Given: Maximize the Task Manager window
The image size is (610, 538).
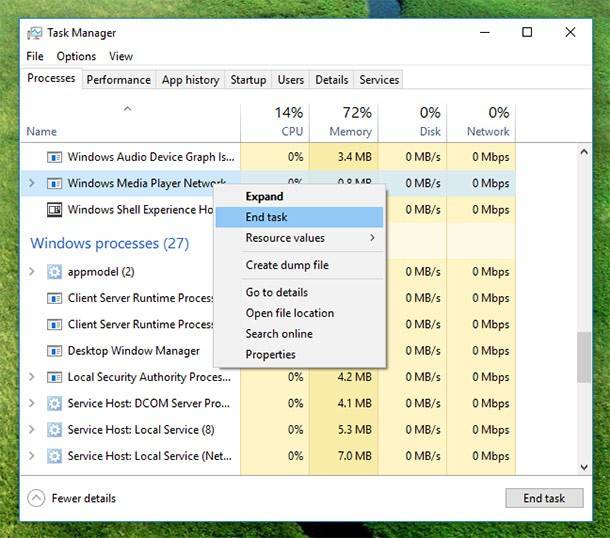Looking at the screenshot, I should coord(527,32).
